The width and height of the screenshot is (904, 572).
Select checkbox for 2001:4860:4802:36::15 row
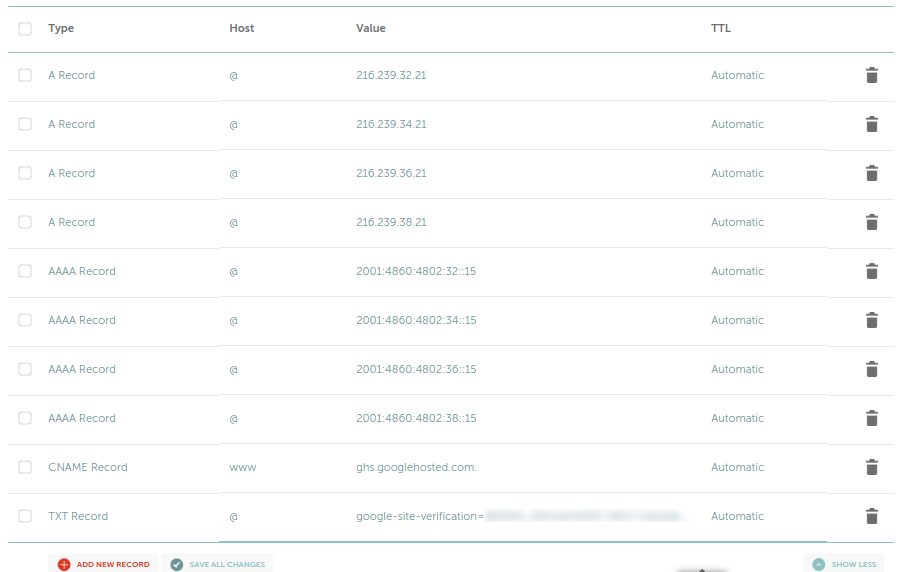25,369
